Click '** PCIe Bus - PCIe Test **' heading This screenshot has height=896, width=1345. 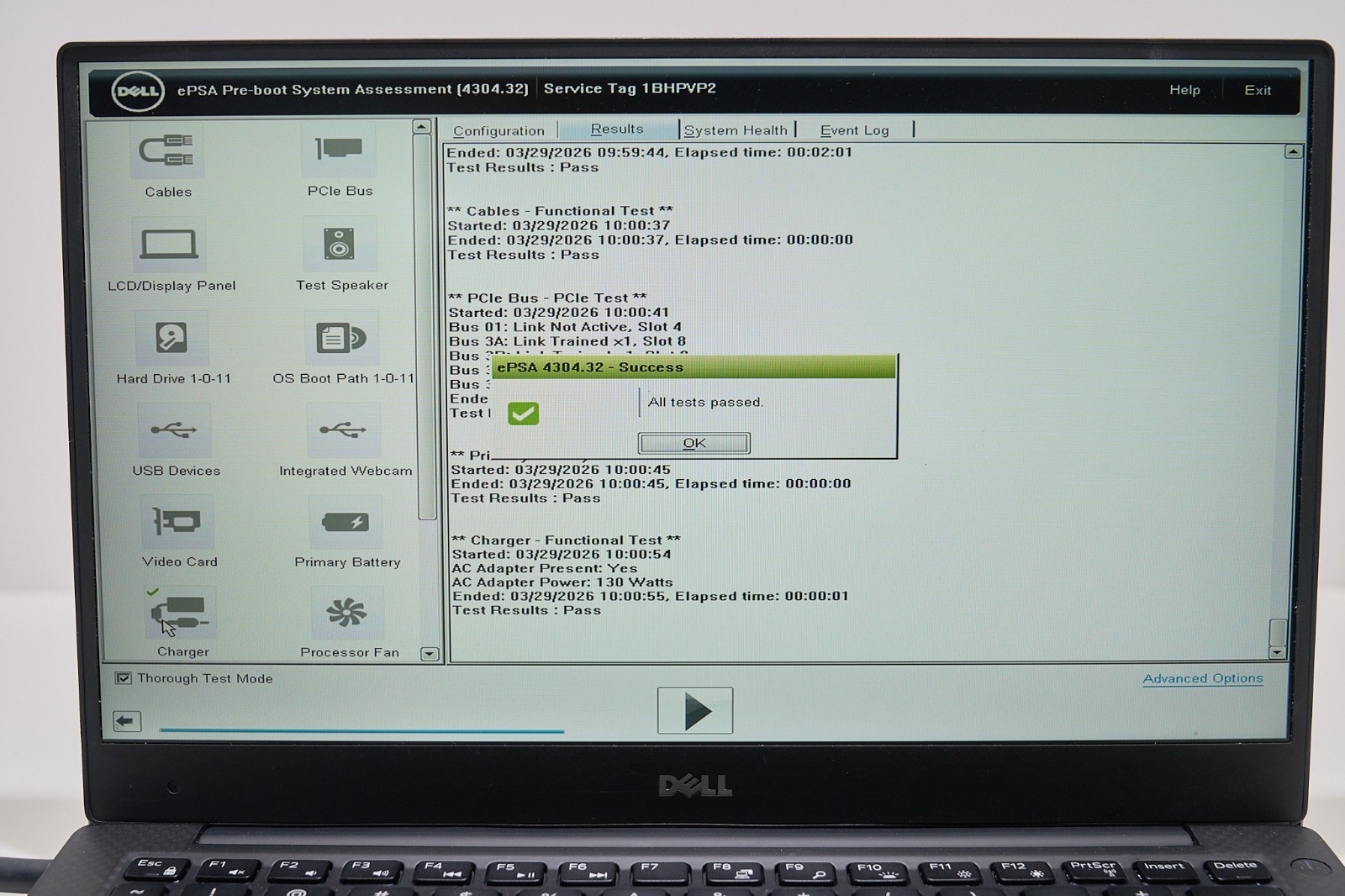point(547,298)
